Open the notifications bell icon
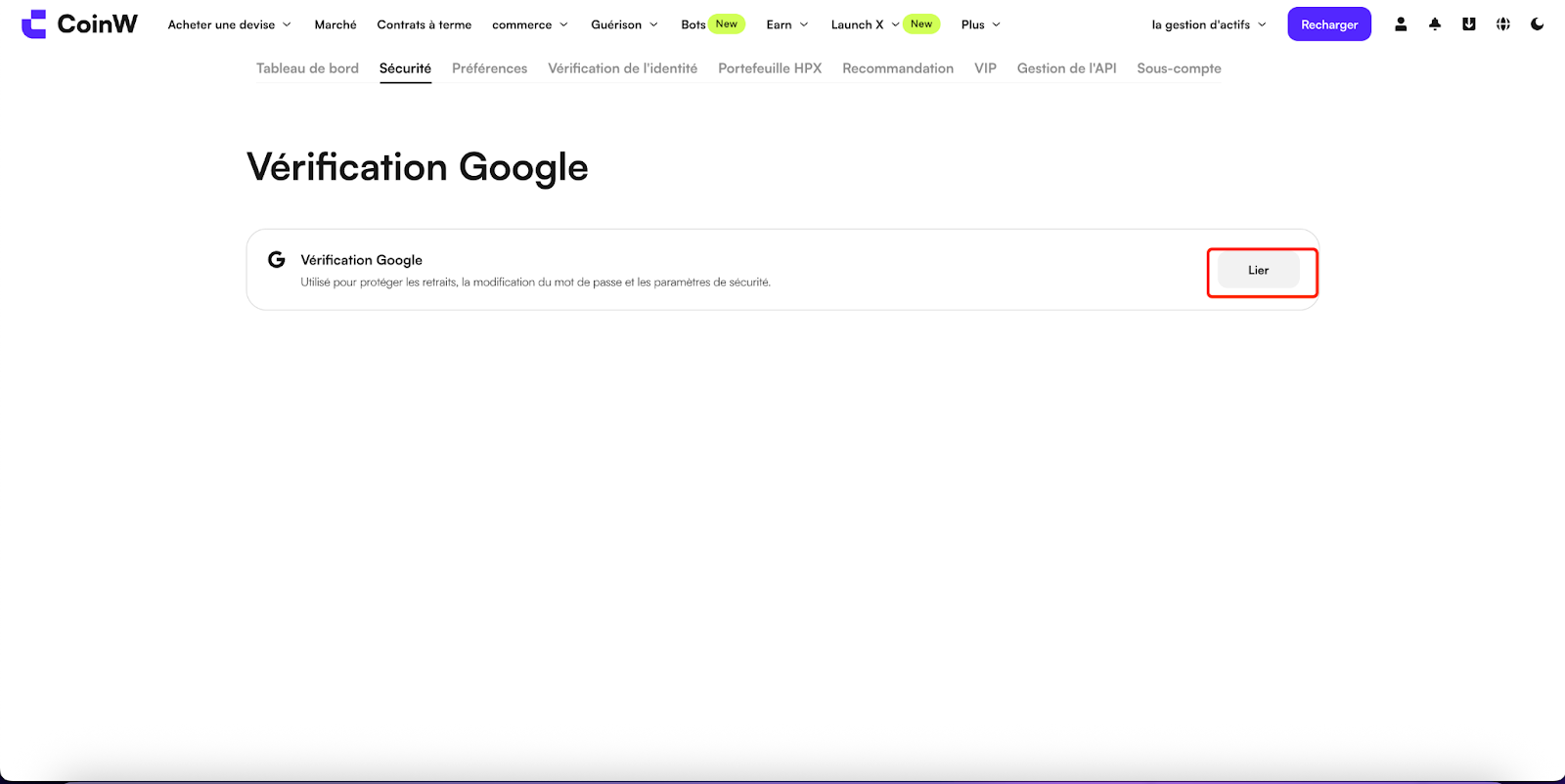1565x784 pixels. point(1435,24)
